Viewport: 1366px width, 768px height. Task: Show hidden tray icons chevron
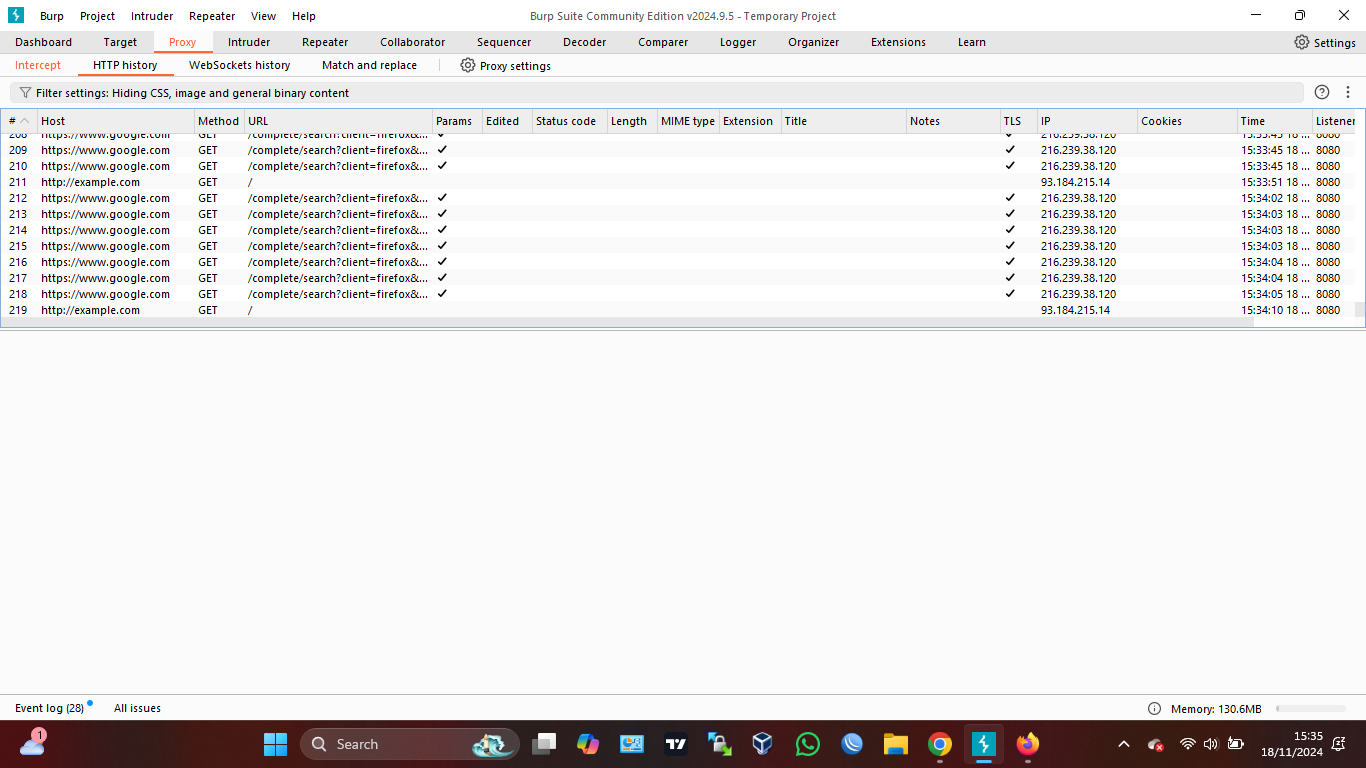click(1124, 744)
